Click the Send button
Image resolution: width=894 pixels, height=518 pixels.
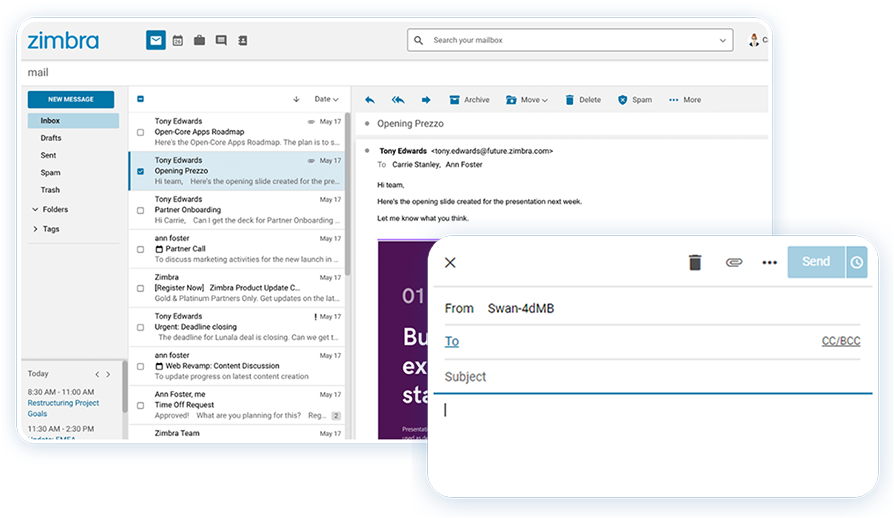point(816,262)
